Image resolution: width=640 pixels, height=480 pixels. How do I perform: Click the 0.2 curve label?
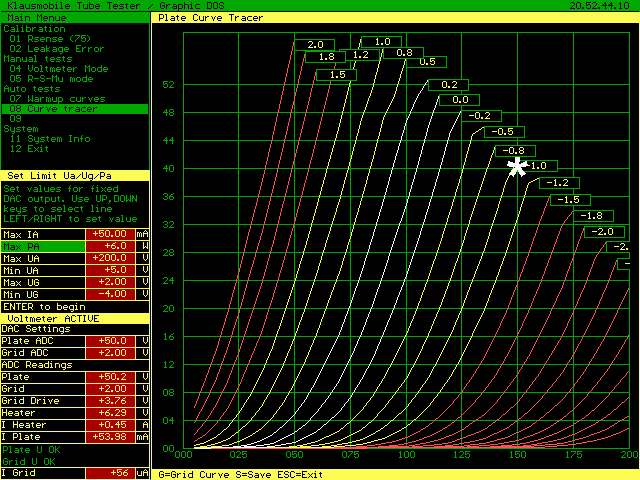pyautogui.click(x=449, y=85)
